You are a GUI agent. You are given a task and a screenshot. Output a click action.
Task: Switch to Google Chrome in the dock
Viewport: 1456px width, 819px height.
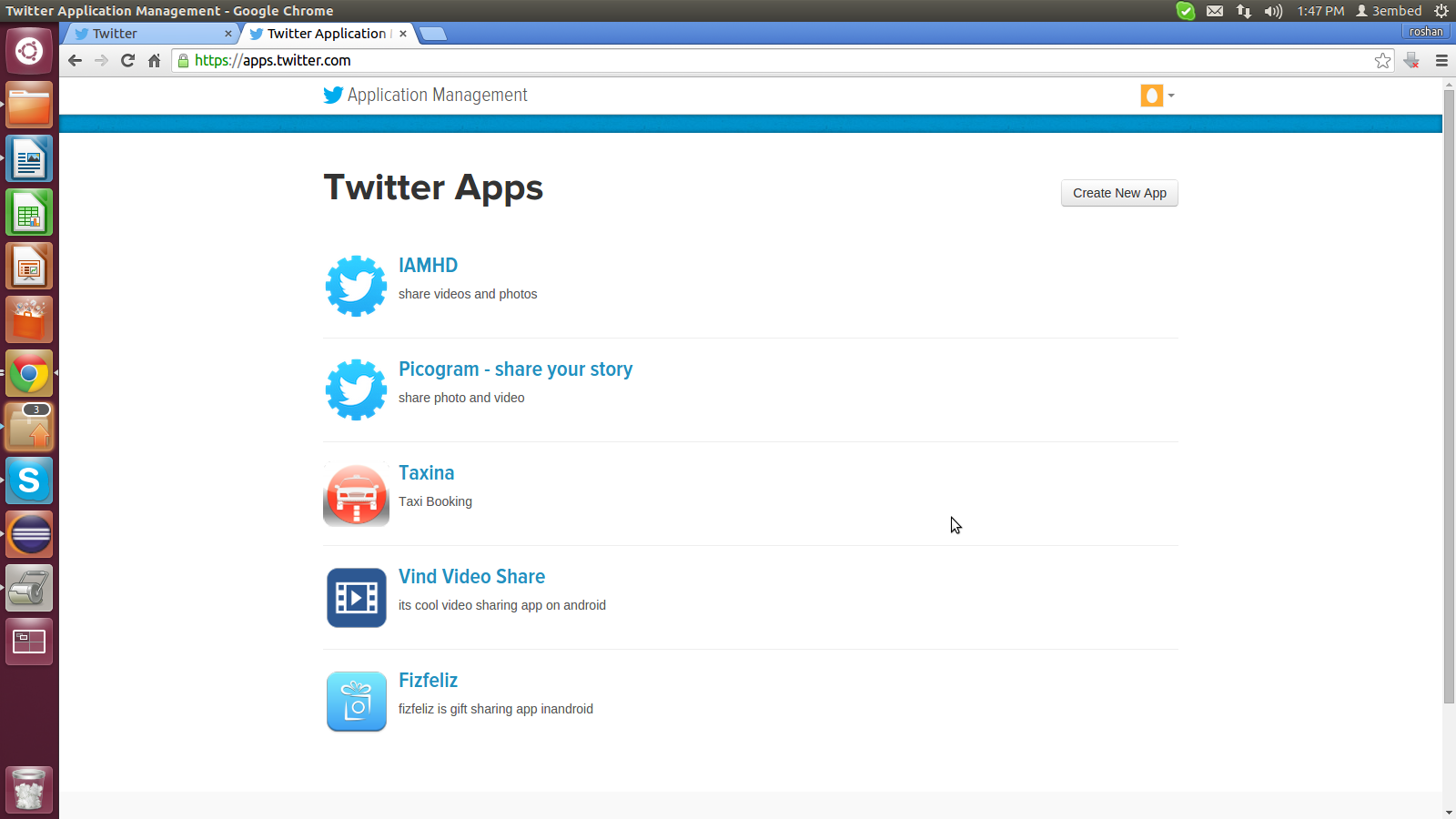[x=29, y=373]
